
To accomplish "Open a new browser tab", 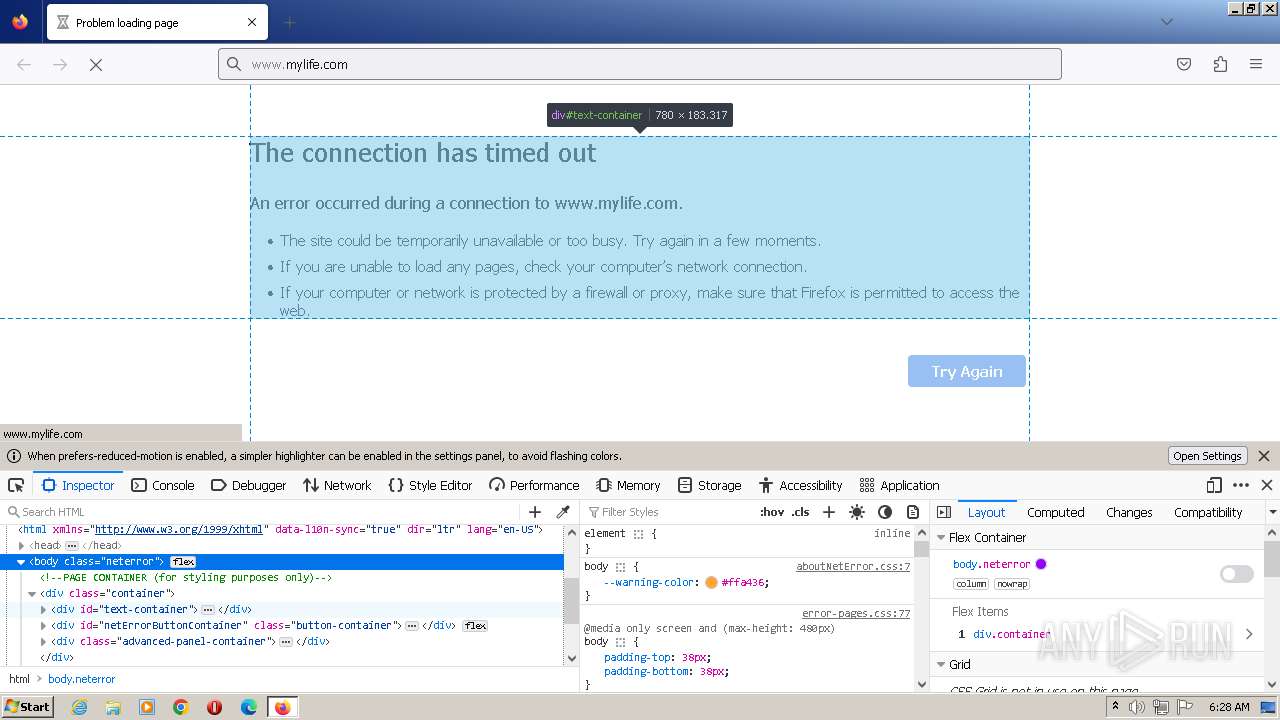I will coord(290,22).
